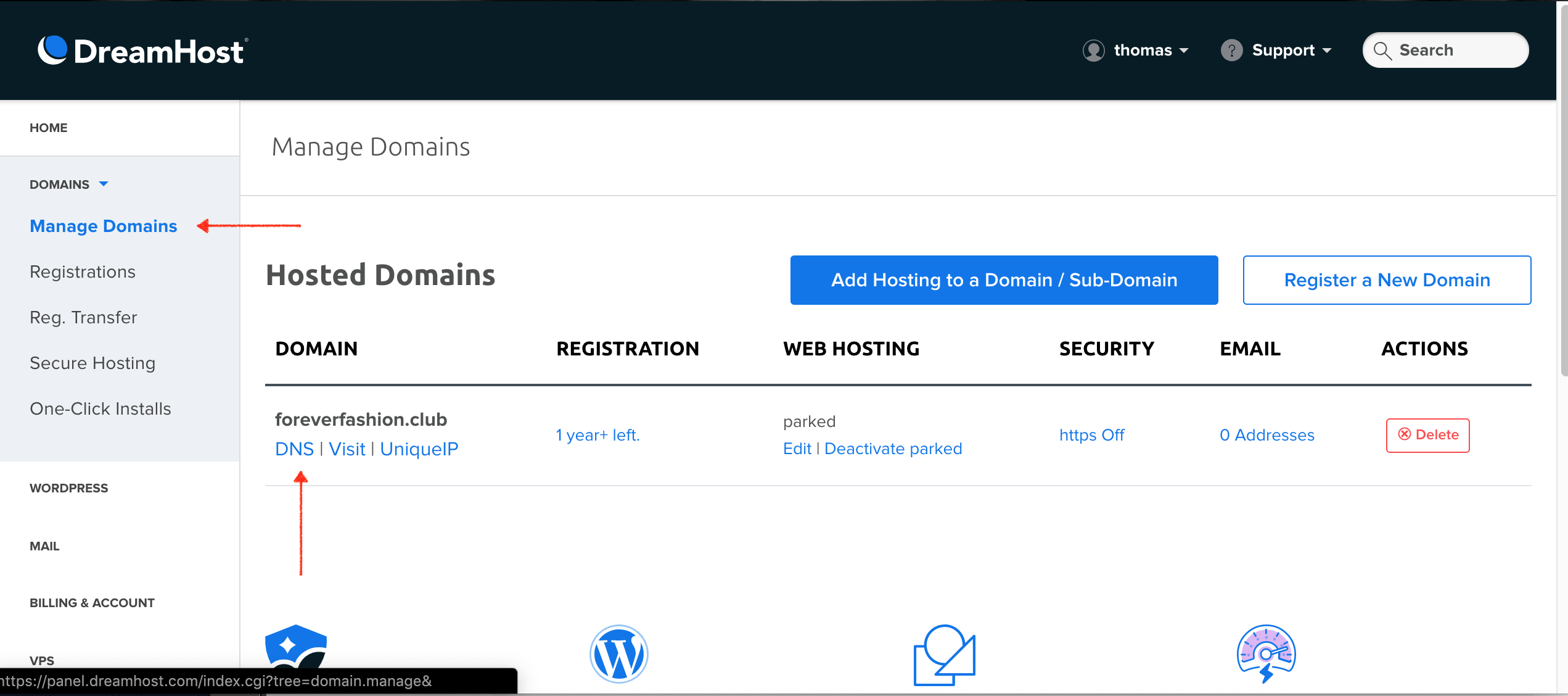Image resolution: width=1568 pixels, height=696 pixels.
Task: Click the ACTIONS column header
Action: pyautogui.click(x=1424, y=349)
